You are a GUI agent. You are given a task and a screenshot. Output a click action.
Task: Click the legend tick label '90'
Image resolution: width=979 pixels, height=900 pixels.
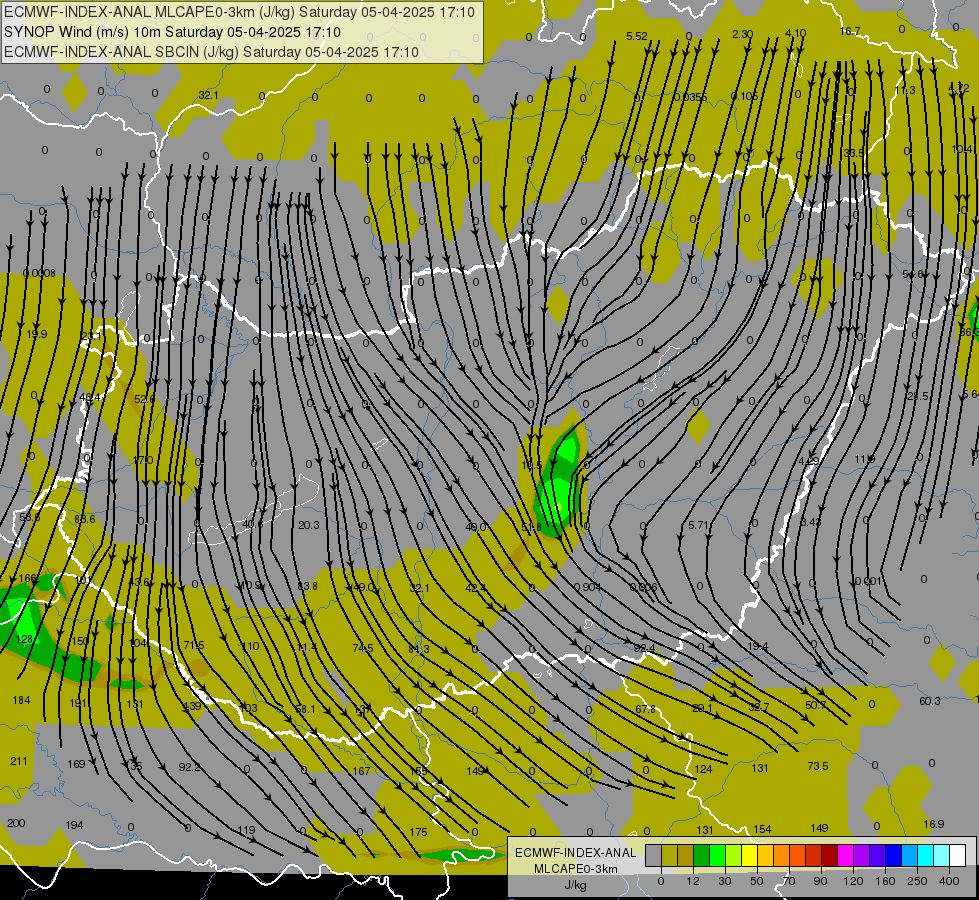pos(820,881)
